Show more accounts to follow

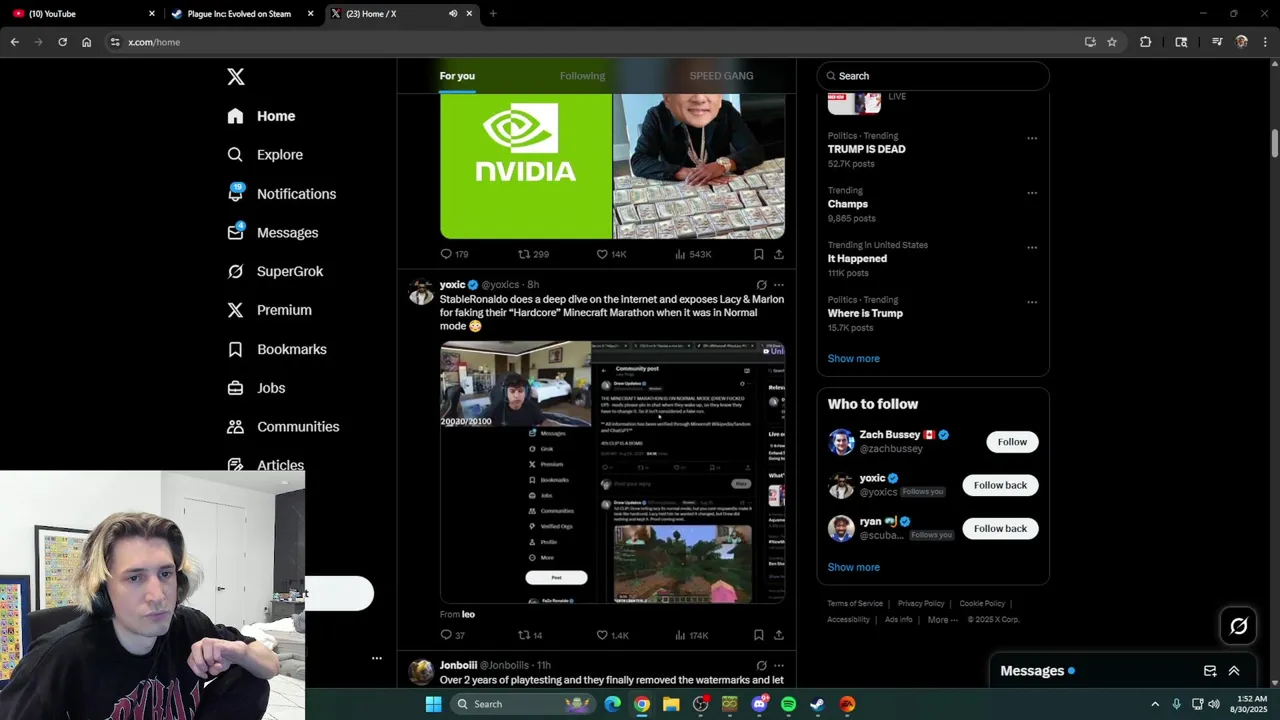click(853, 567)
